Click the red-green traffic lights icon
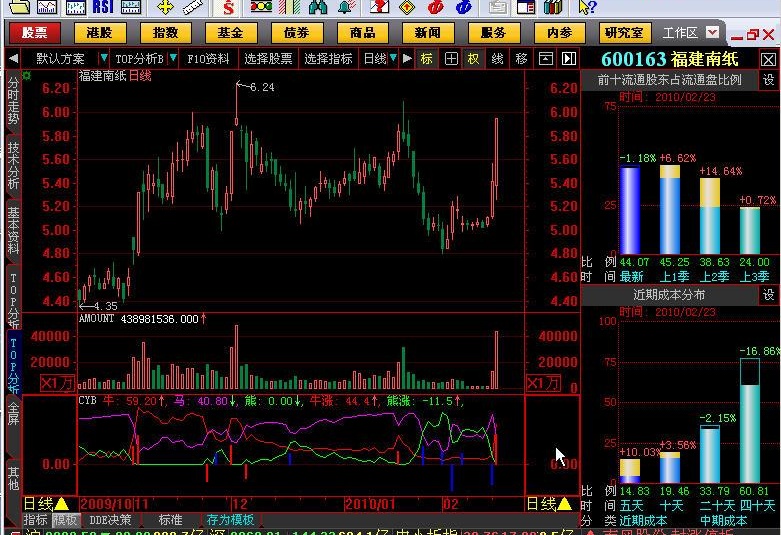 click(x=261, y=6)
